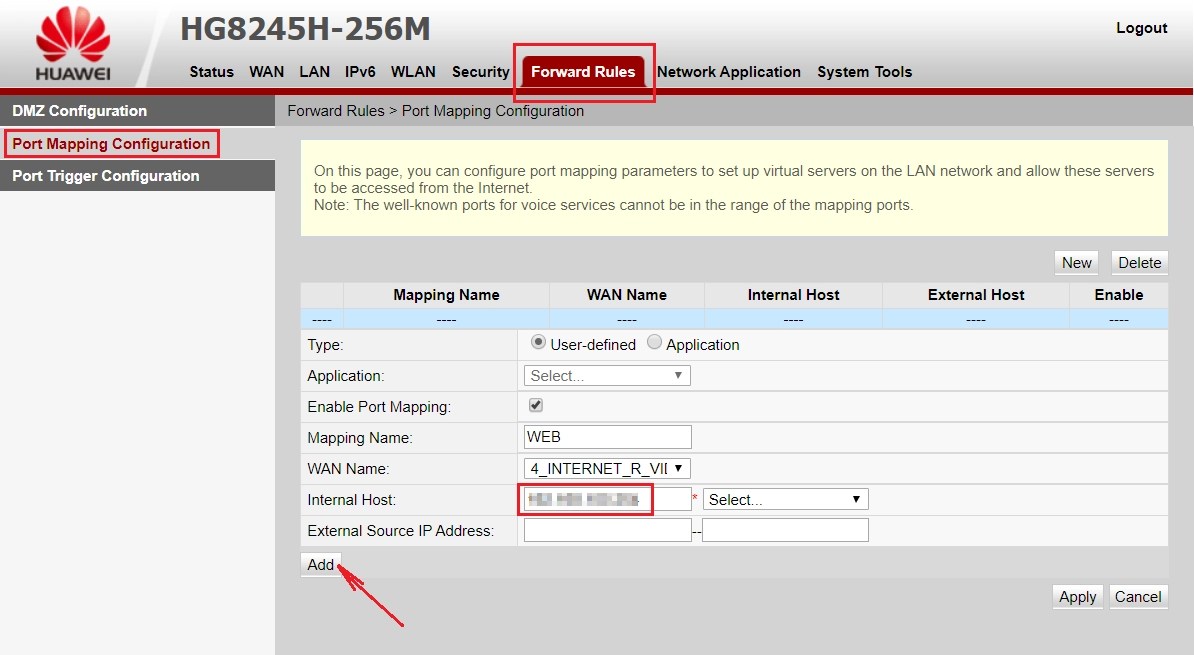
Task: Uncheck the Enable Port Mapping checkbox
Action: click(x=535, y=405)
